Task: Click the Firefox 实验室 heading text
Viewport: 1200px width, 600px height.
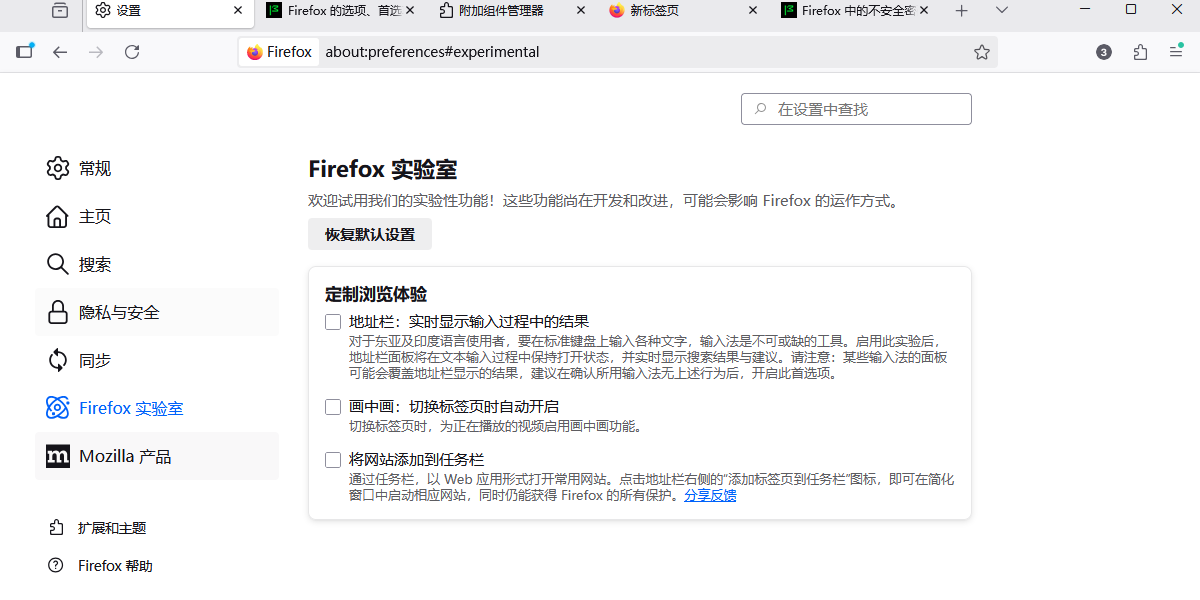Action: click(x=383, y=169)
